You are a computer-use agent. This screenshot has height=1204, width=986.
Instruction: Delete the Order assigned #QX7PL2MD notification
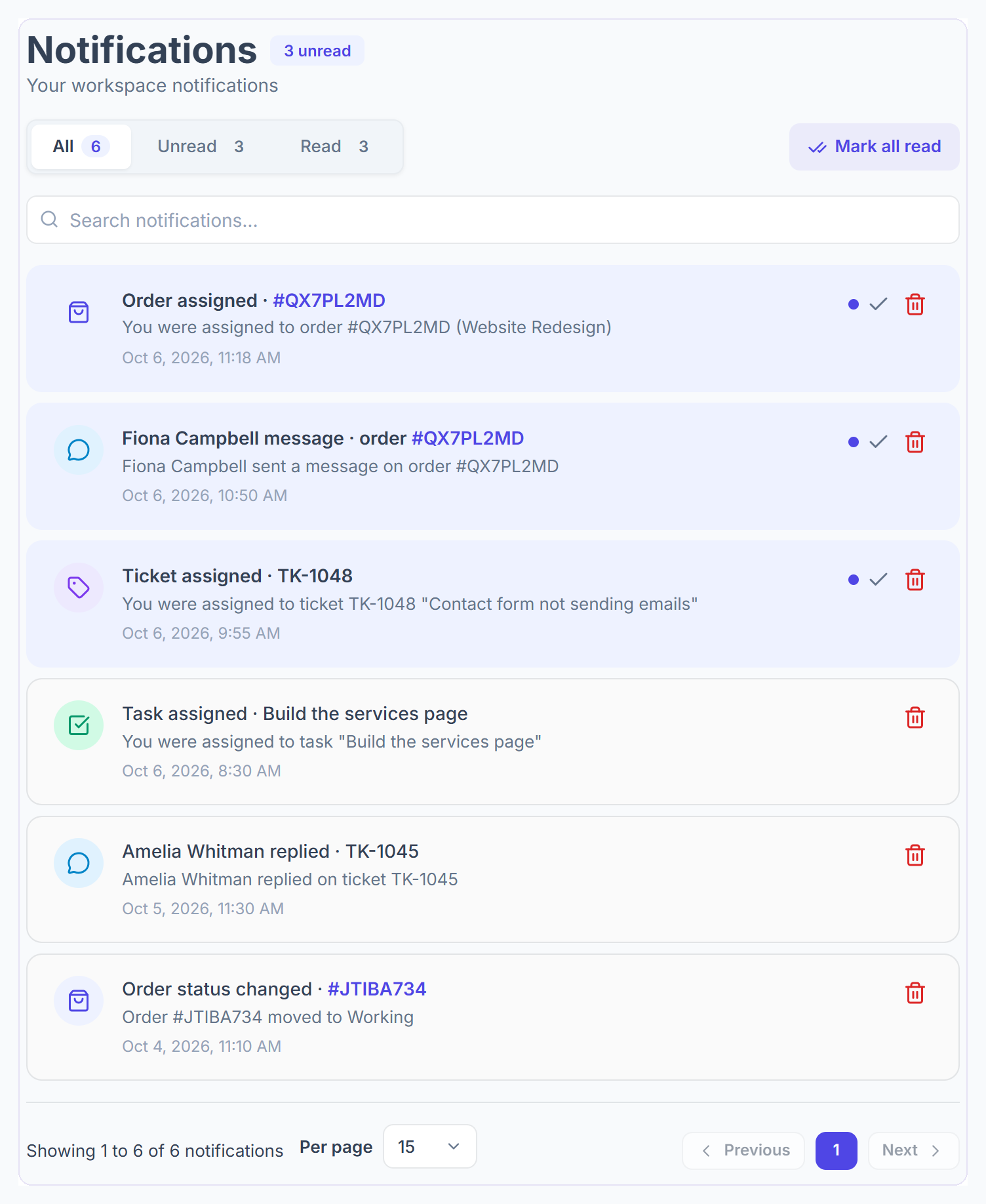pos(915,304)
